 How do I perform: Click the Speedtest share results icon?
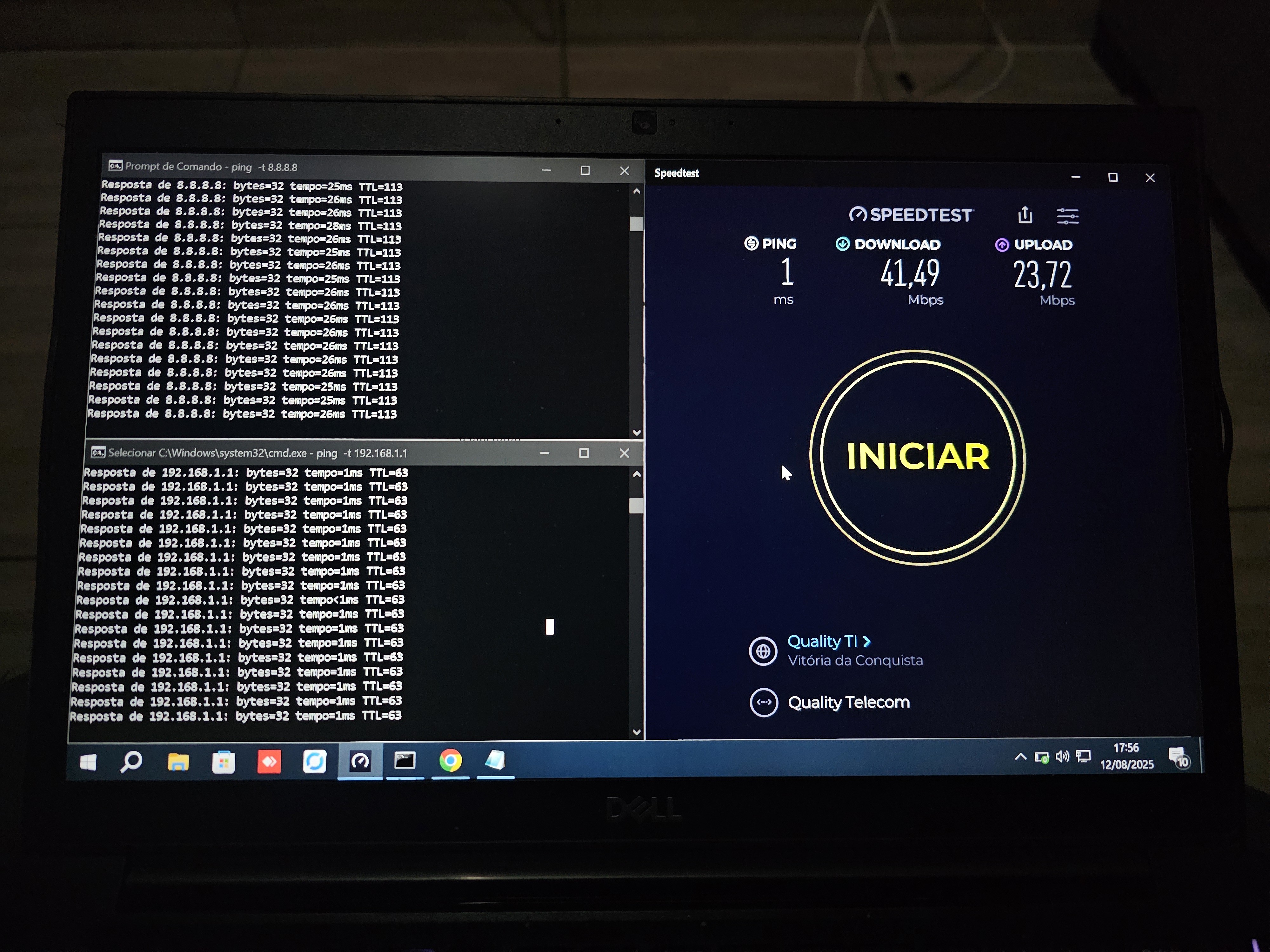[x=1026, y=215]
